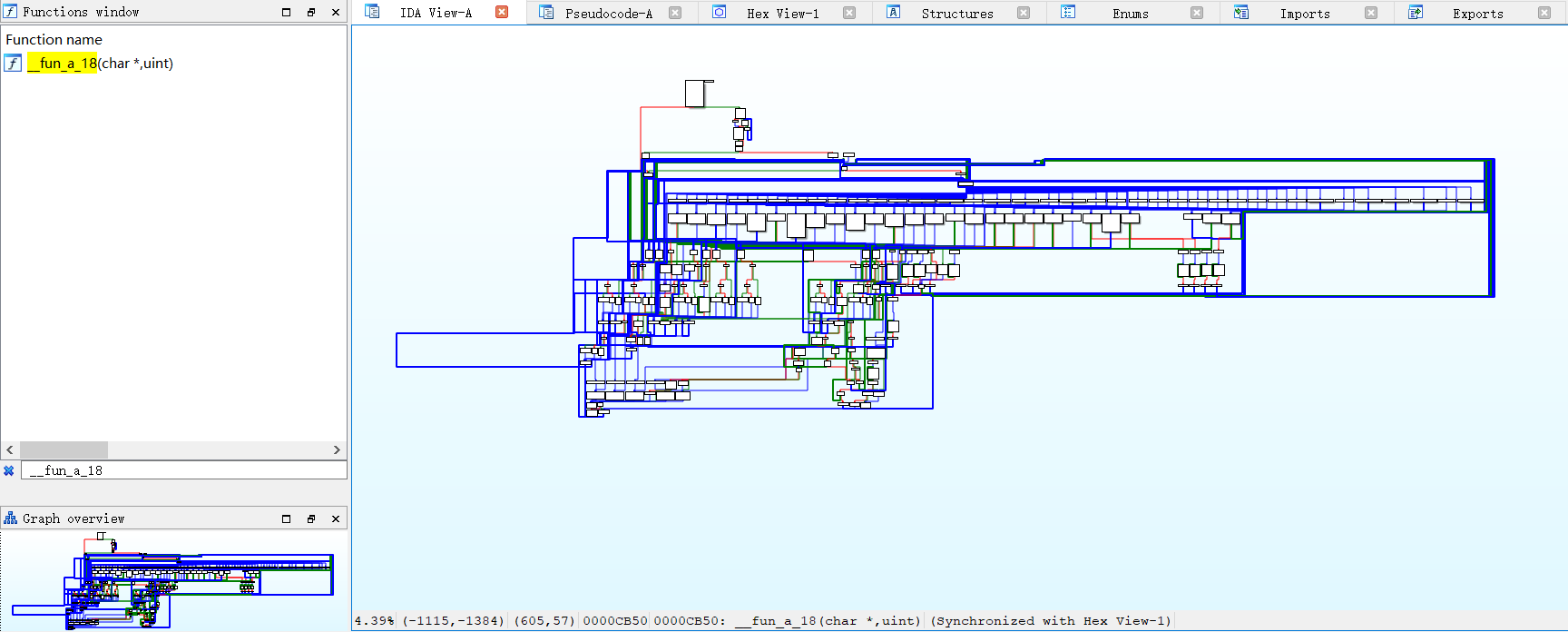
Task: Close the Functions window panel
Action: [336, 12]
